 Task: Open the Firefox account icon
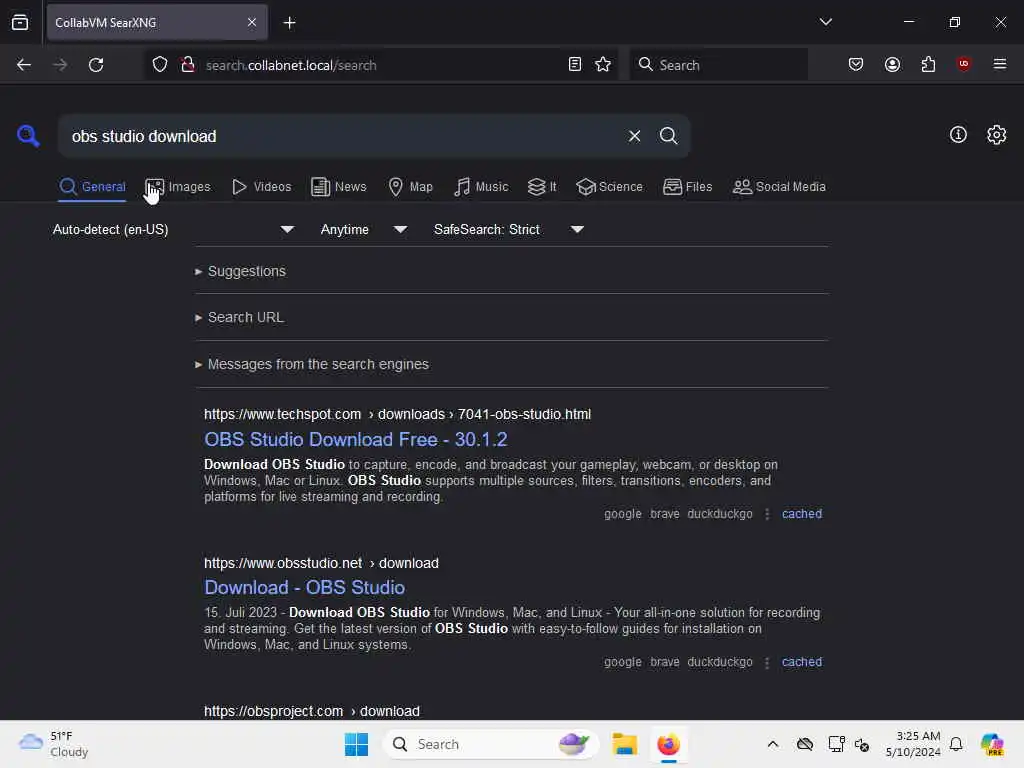click(x=892, y=65)
